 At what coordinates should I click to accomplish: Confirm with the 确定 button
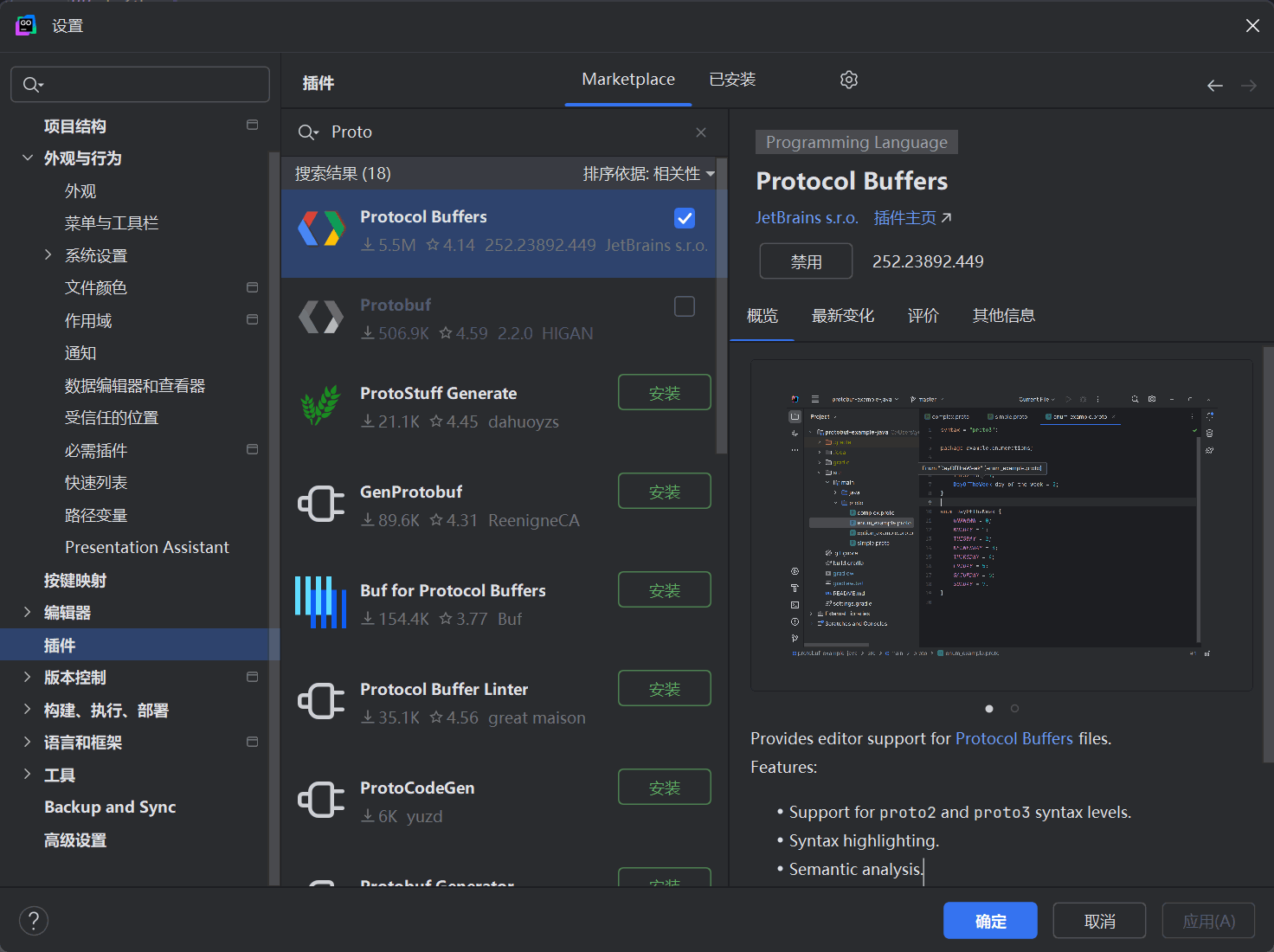990,921
